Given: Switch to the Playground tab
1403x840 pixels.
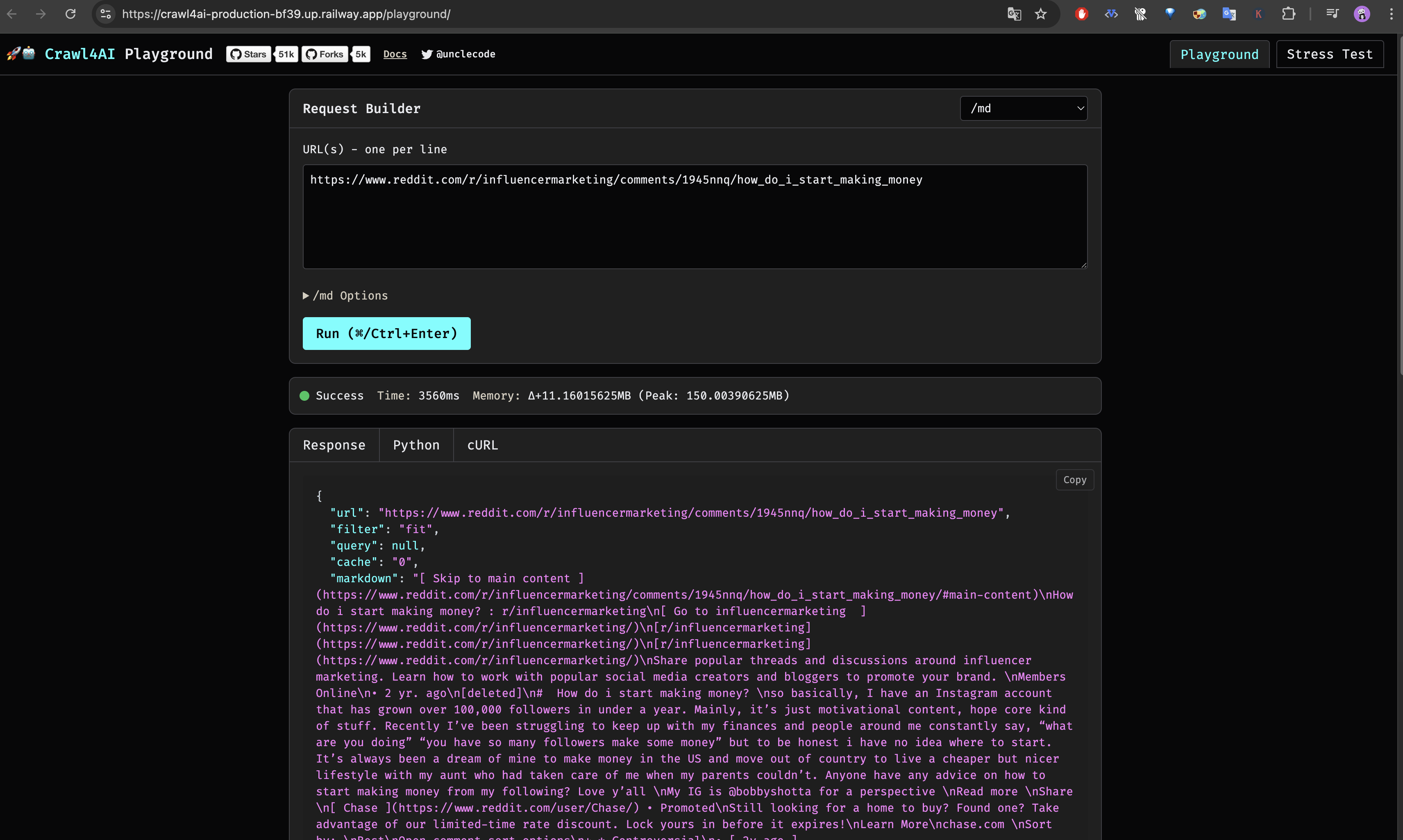Looking at the screenshot, I should 1219,54.
